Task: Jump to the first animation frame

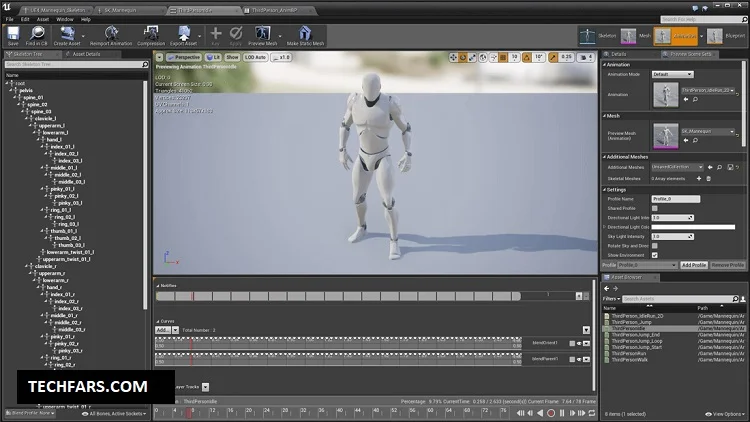Action: point(520,413)
